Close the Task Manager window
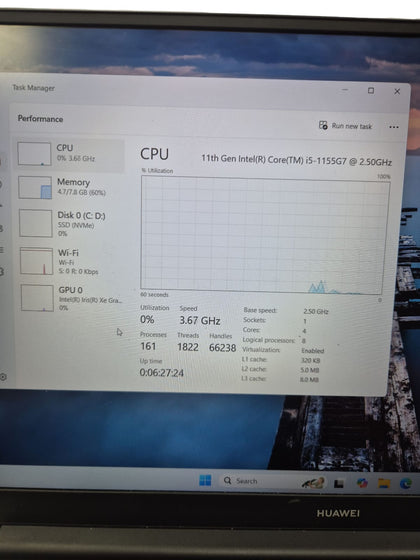This screenshot has height=560, width=420. tap(397, 91)
